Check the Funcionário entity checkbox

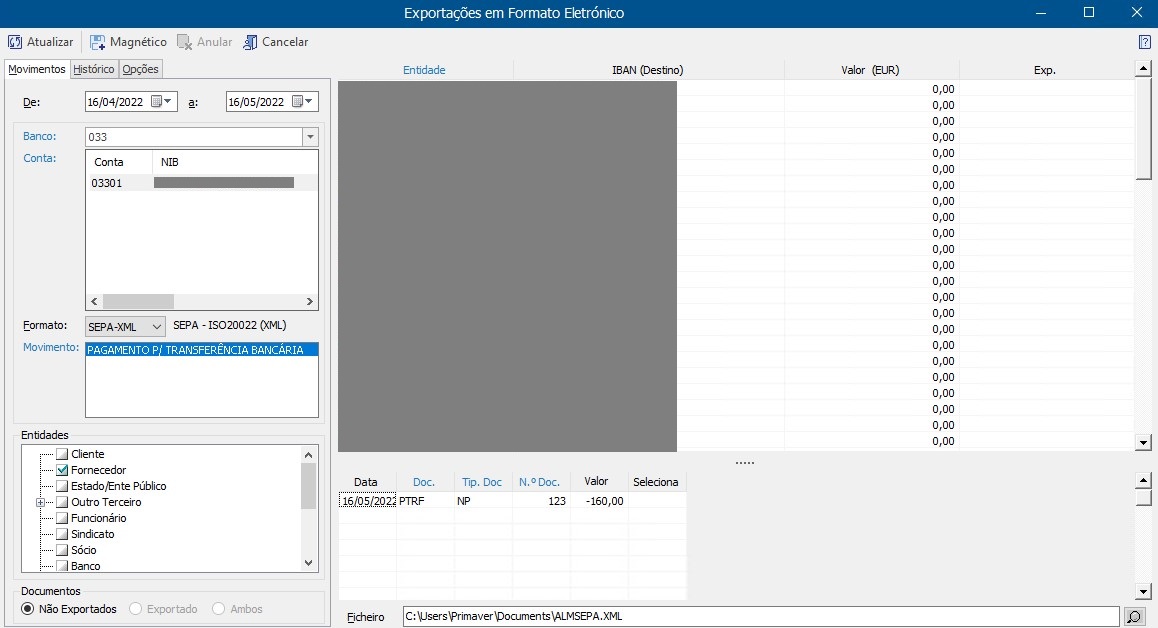pos(62,518)
